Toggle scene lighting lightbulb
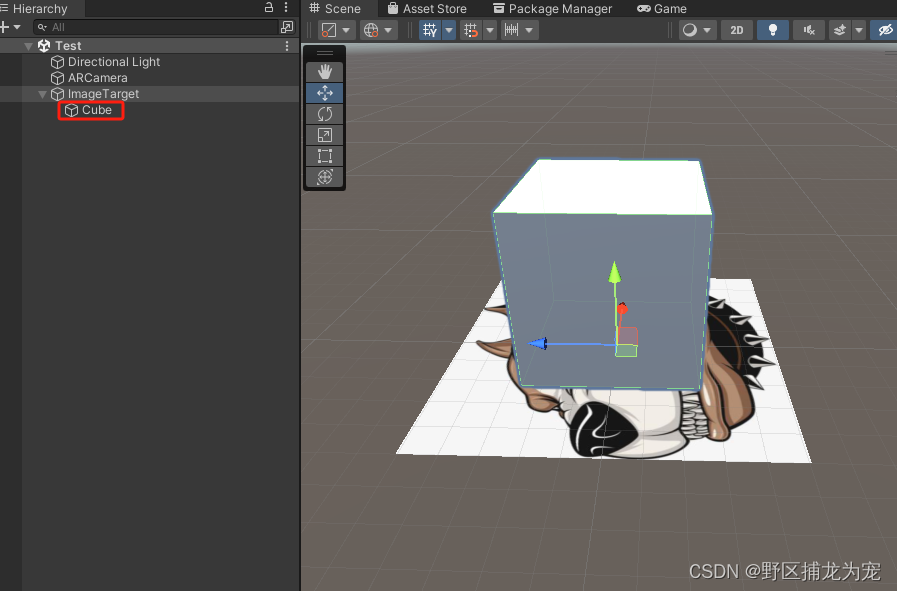897x591 pixels. click(x=772, y=30)
